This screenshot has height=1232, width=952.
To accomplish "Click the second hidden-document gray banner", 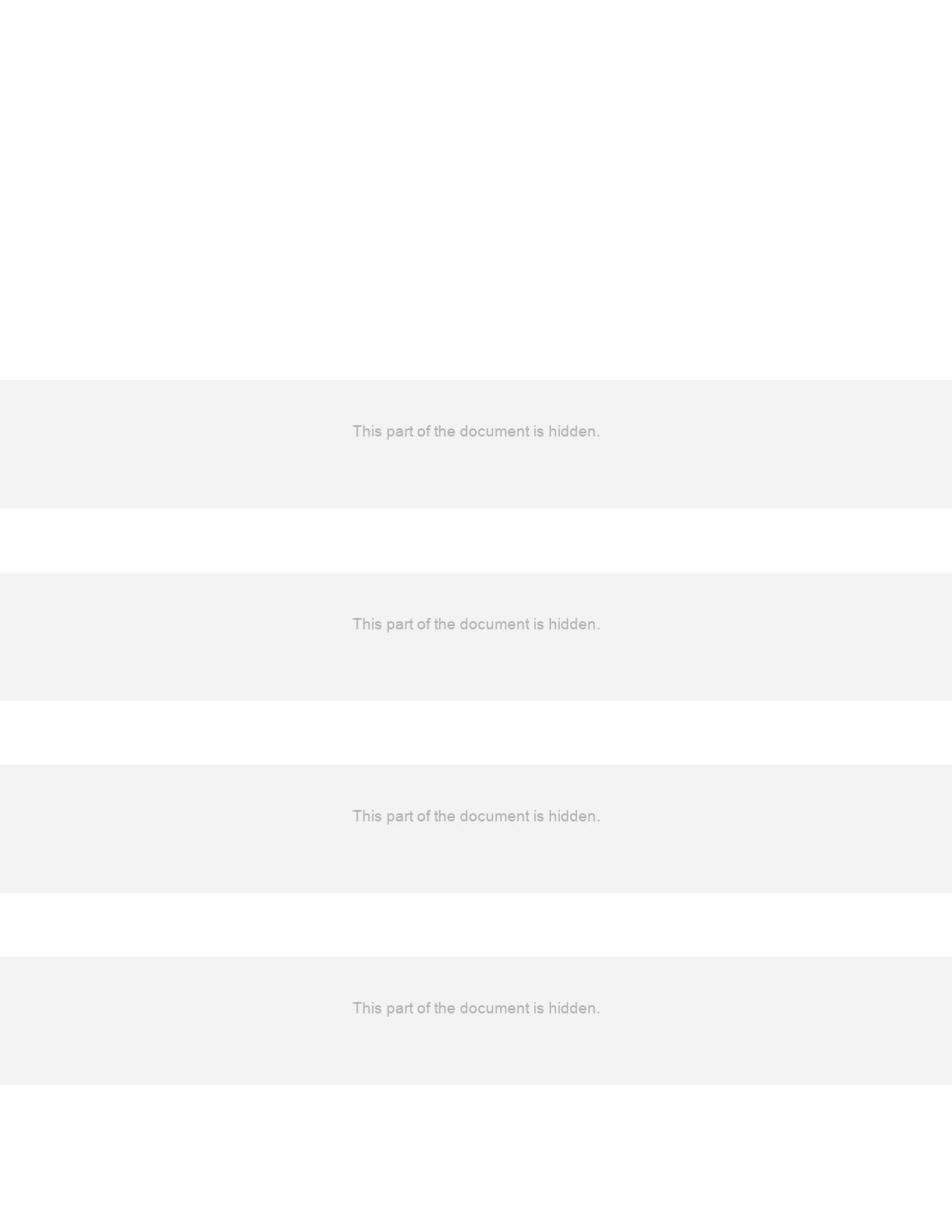I will click(476, 637).
